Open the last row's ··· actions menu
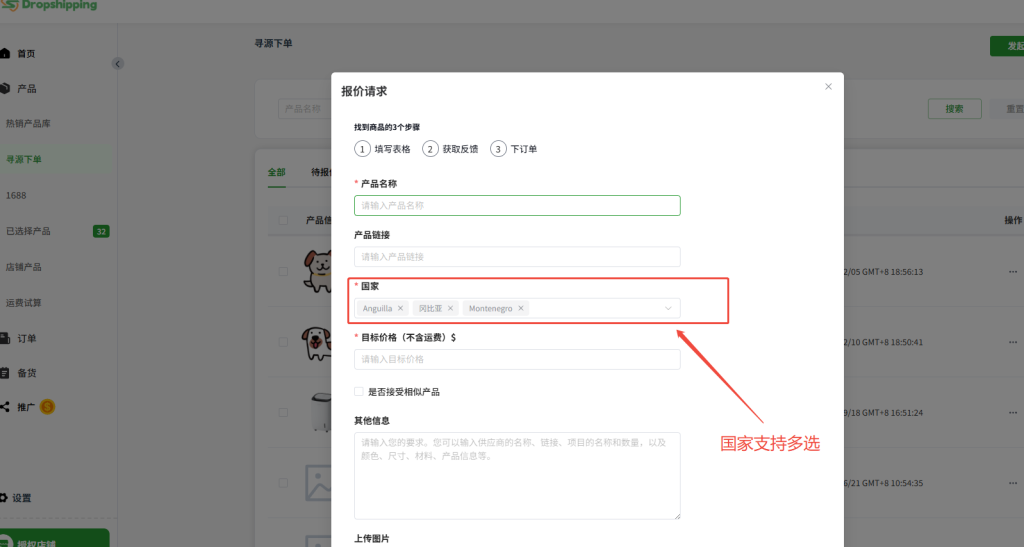This screenshot has width=1024, height=547. tap(1013, 482)
